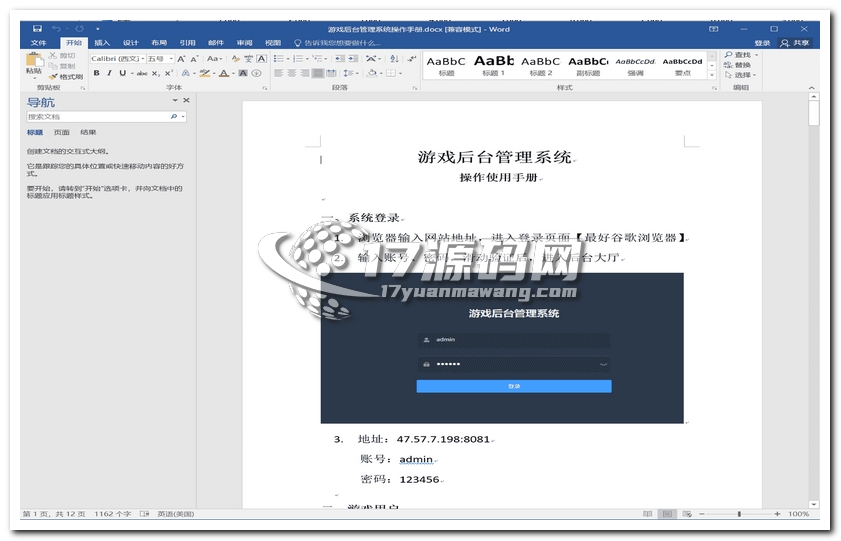Click the Center alignment icon

point(292,73)
